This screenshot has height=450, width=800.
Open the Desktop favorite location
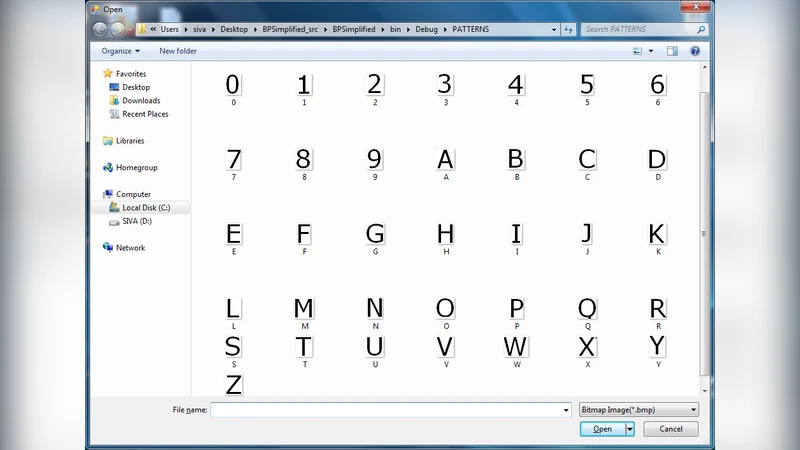[x=136, y=87]
